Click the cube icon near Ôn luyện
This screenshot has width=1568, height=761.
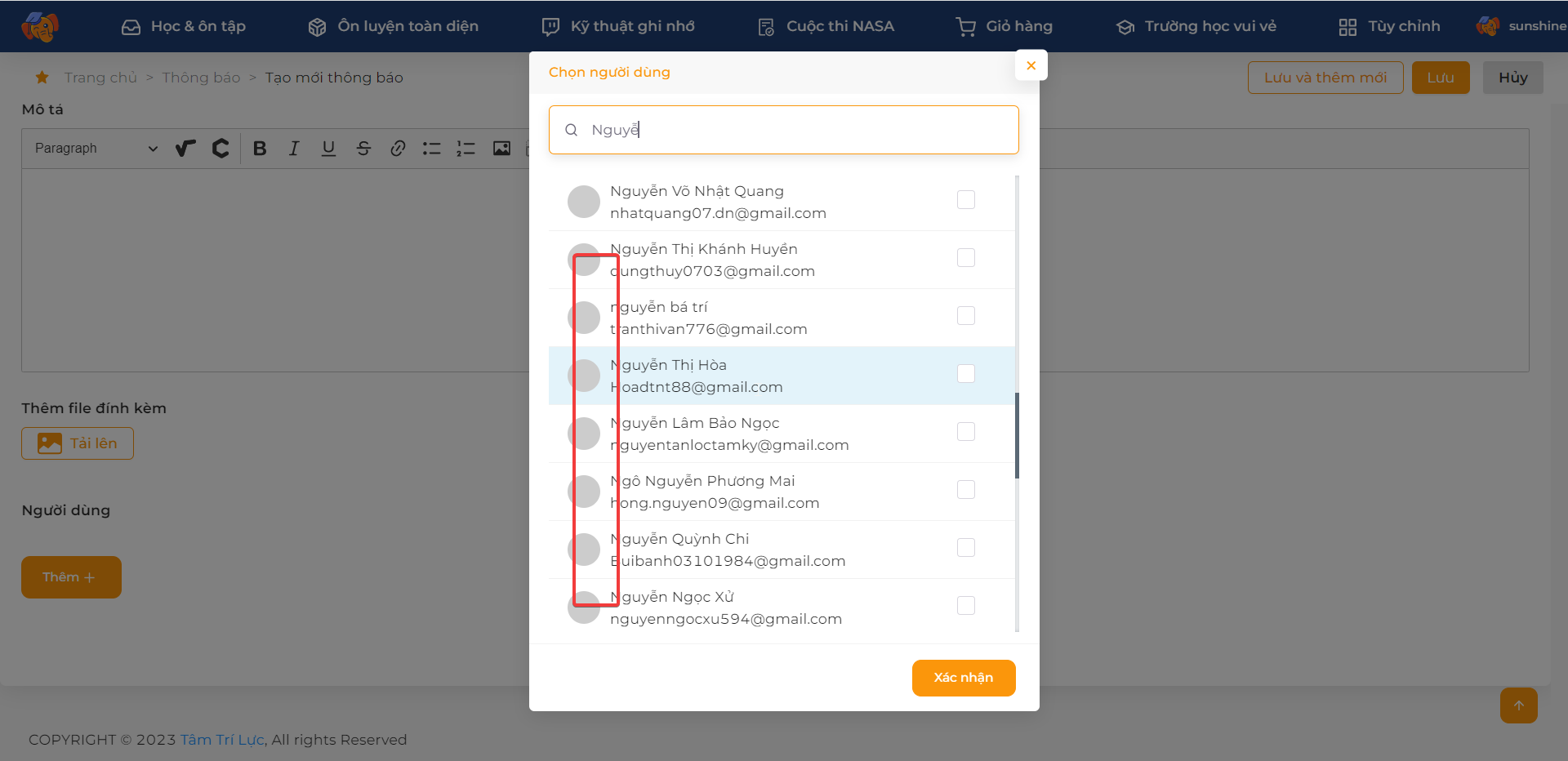317,27
